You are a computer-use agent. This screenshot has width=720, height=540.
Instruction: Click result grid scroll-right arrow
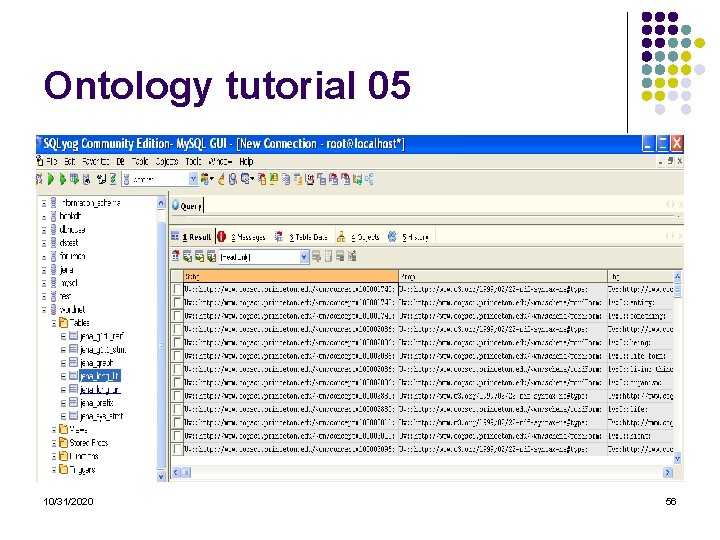[x=668, y=472]
